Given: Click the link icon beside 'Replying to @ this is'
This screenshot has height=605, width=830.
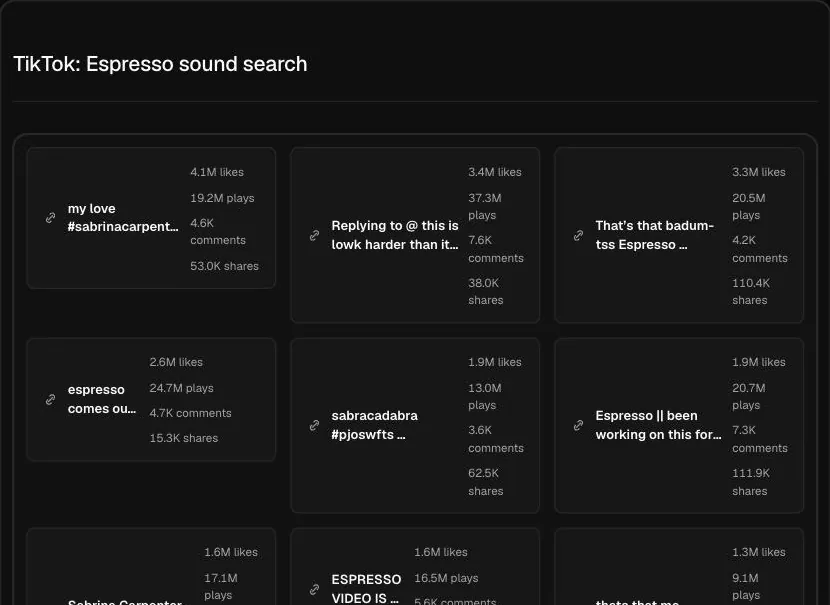Looking at the screenshot, I should point(314,235).
